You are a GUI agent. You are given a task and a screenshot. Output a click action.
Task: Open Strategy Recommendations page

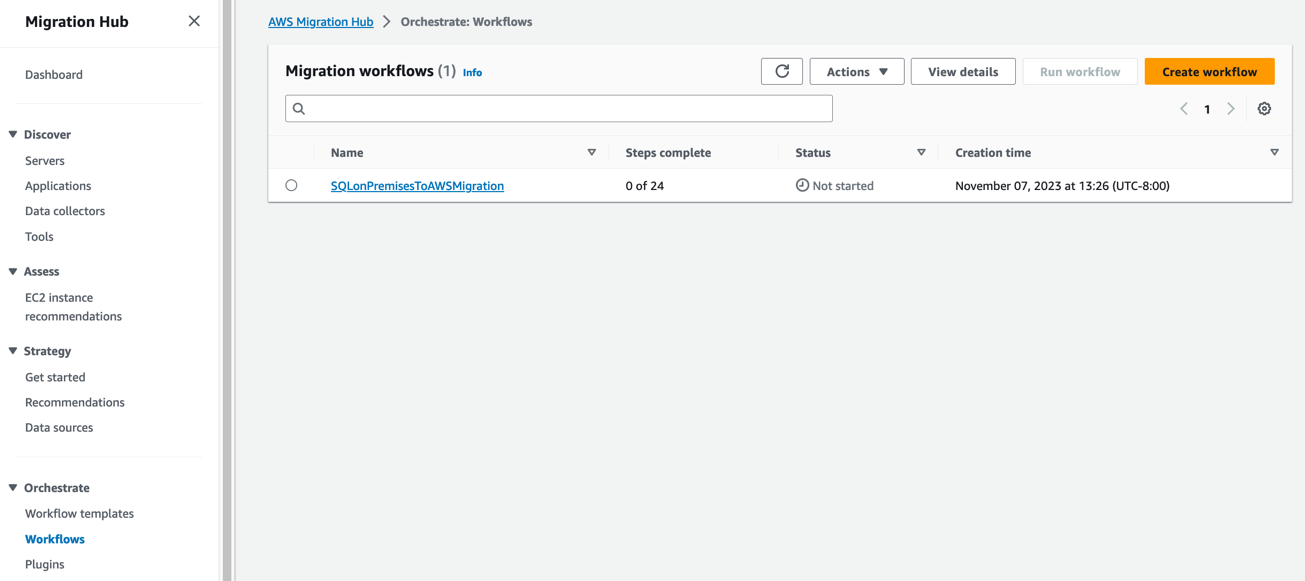pos(75,402)
